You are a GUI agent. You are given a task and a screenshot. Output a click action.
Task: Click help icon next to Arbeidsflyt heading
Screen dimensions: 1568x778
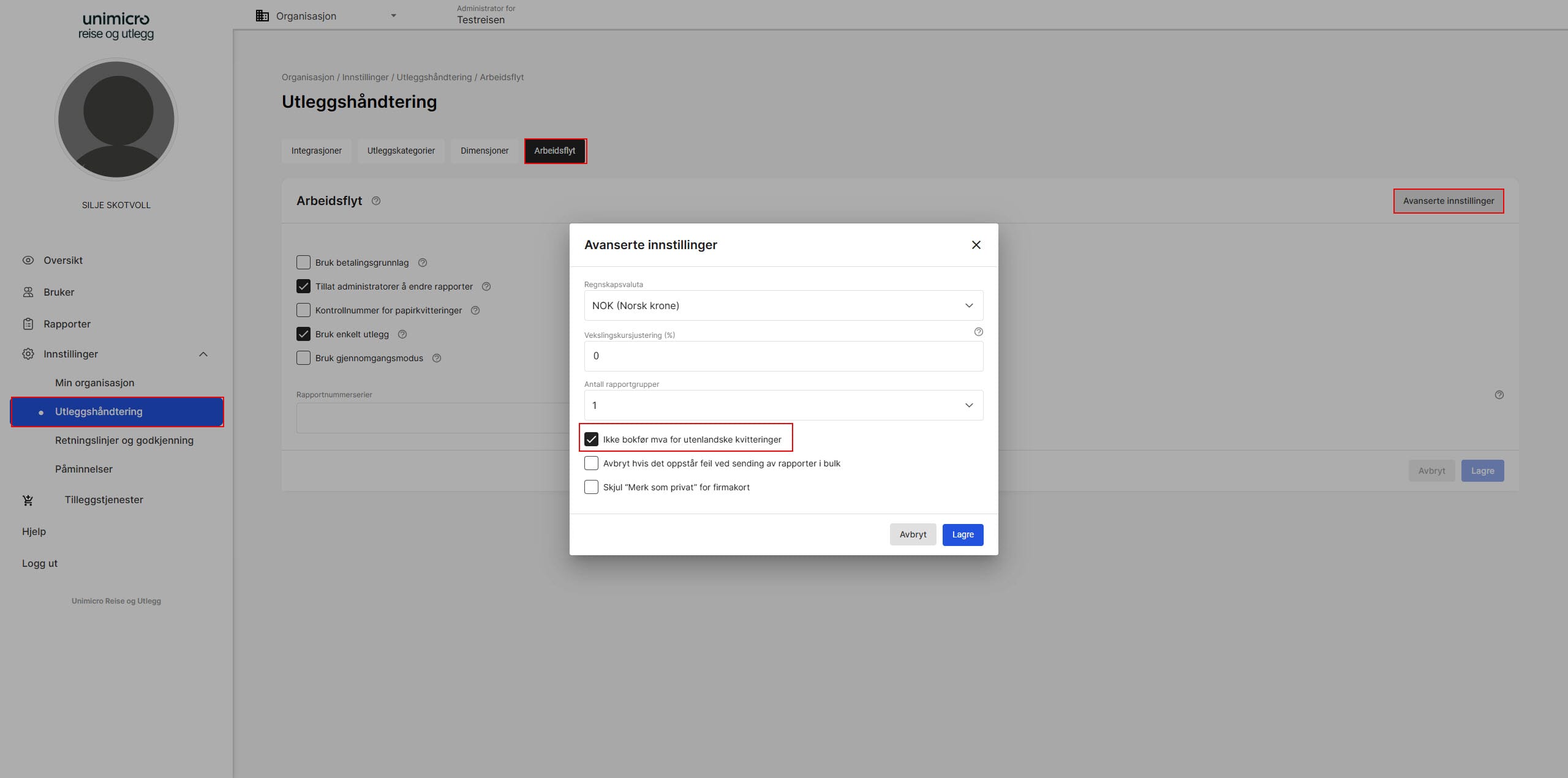pyautogui.click(x=376, y=201)
